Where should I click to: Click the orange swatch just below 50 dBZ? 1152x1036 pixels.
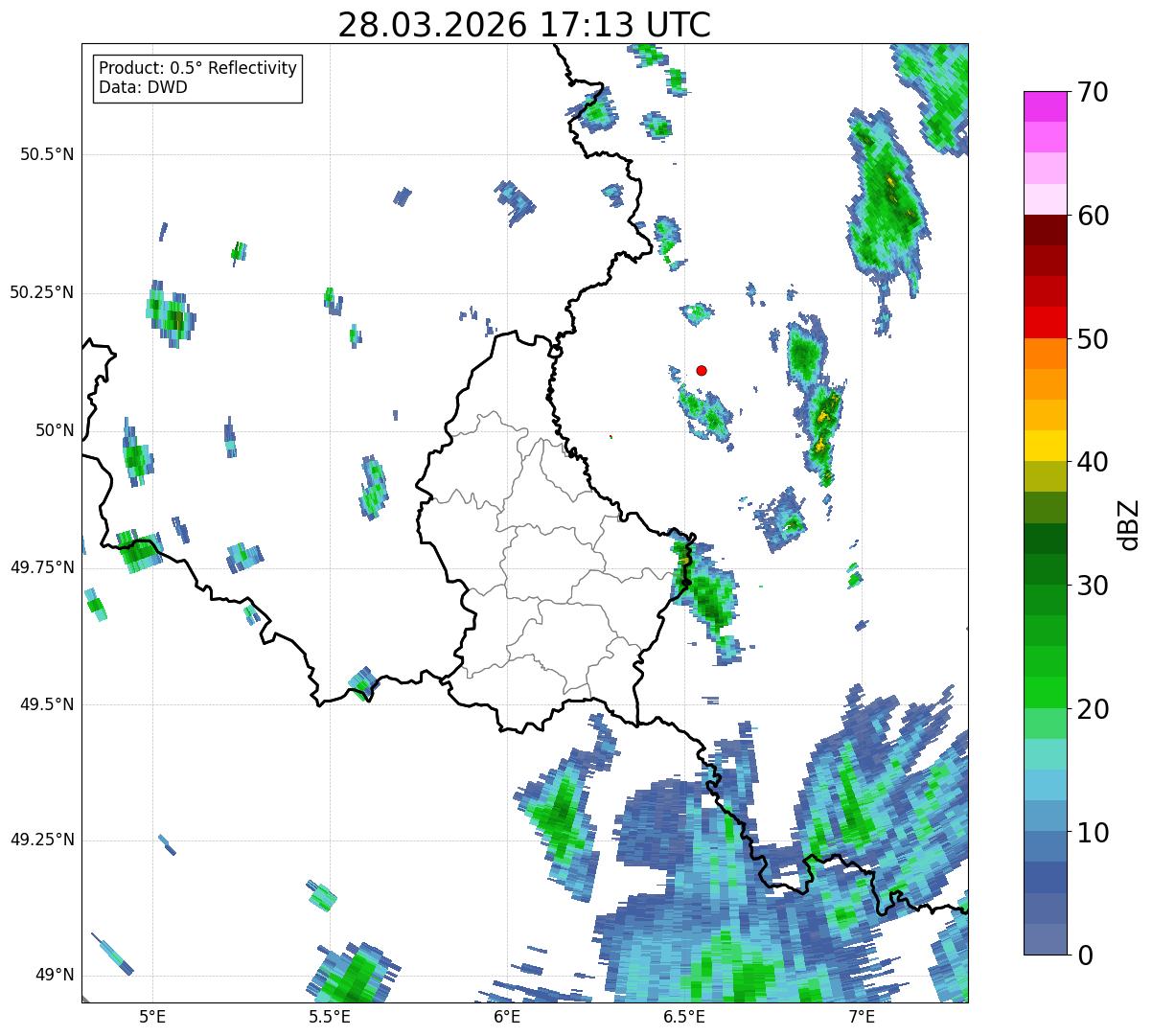1045,354
